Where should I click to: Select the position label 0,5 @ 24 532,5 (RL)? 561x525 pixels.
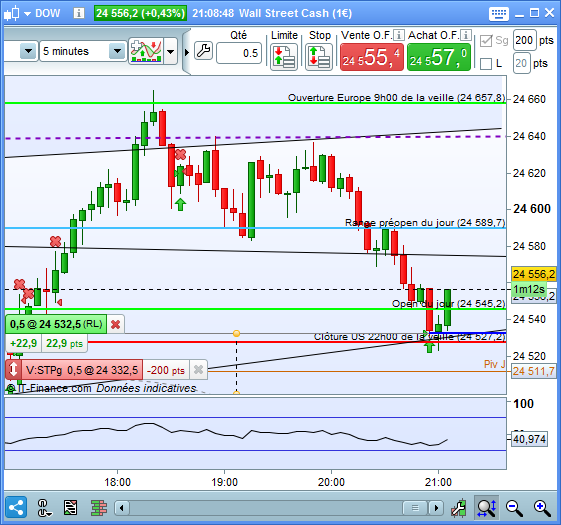56,324
